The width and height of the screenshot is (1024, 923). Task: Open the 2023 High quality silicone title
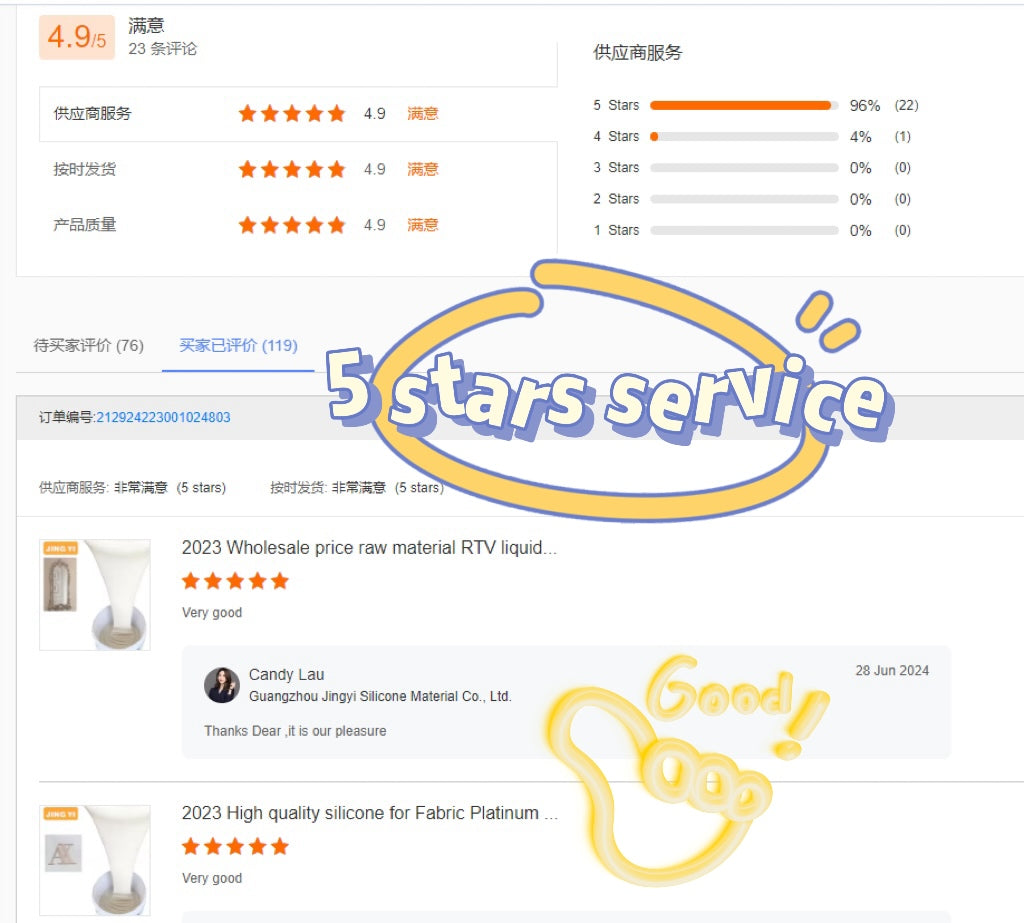pyautogui.click(x=370, y=813)
